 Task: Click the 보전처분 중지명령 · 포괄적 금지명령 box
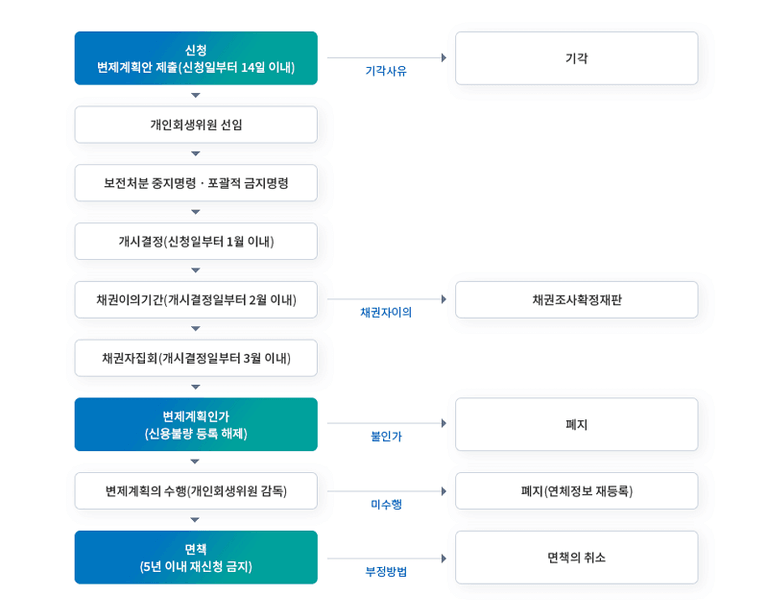[196, 183]
